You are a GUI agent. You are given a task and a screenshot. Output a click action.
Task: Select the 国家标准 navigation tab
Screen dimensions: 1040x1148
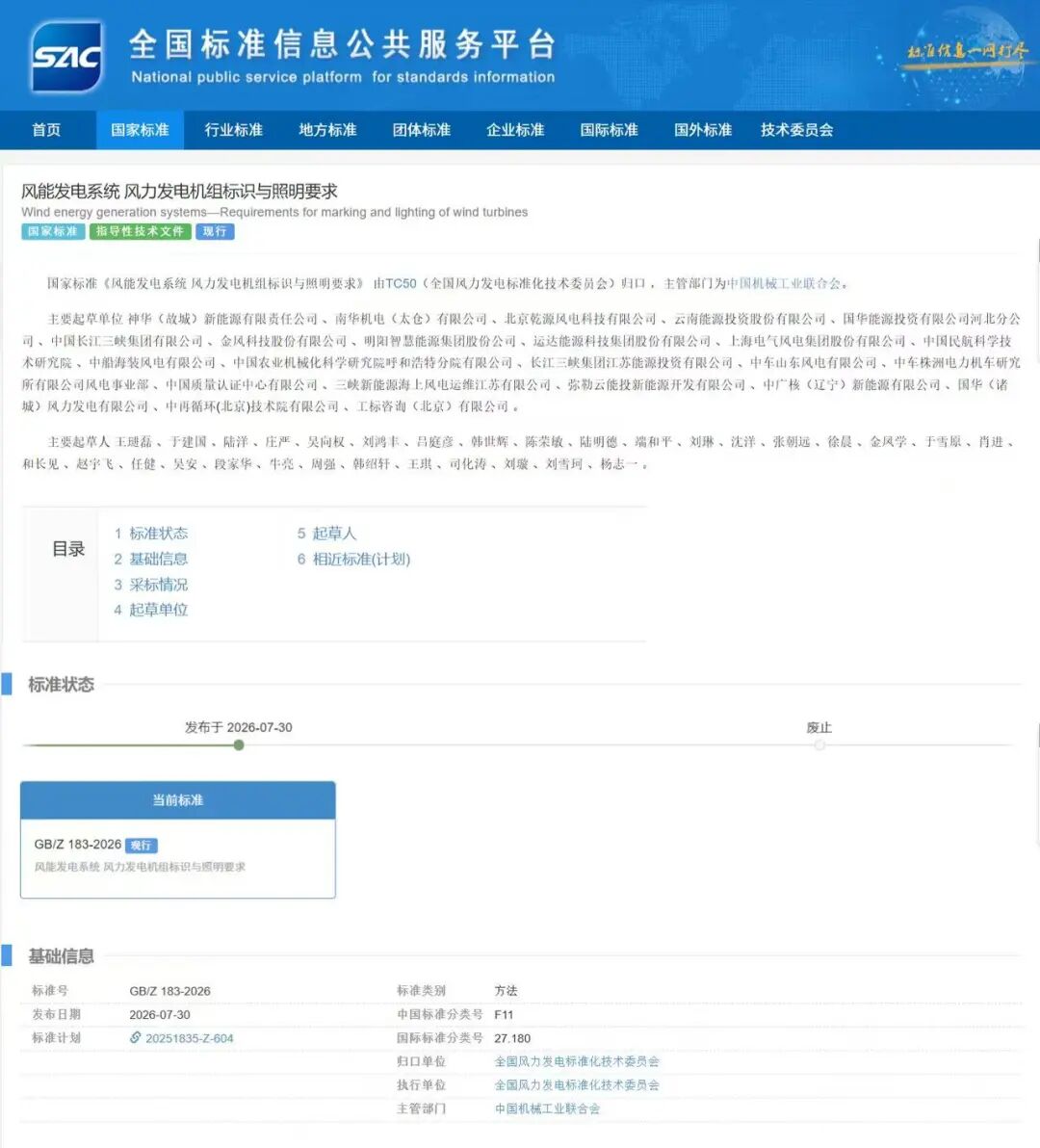point(140,130)
